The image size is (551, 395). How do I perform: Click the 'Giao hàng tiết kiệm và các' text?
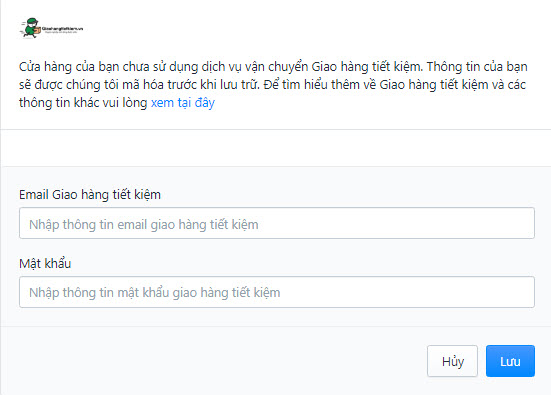coord(453,85)
